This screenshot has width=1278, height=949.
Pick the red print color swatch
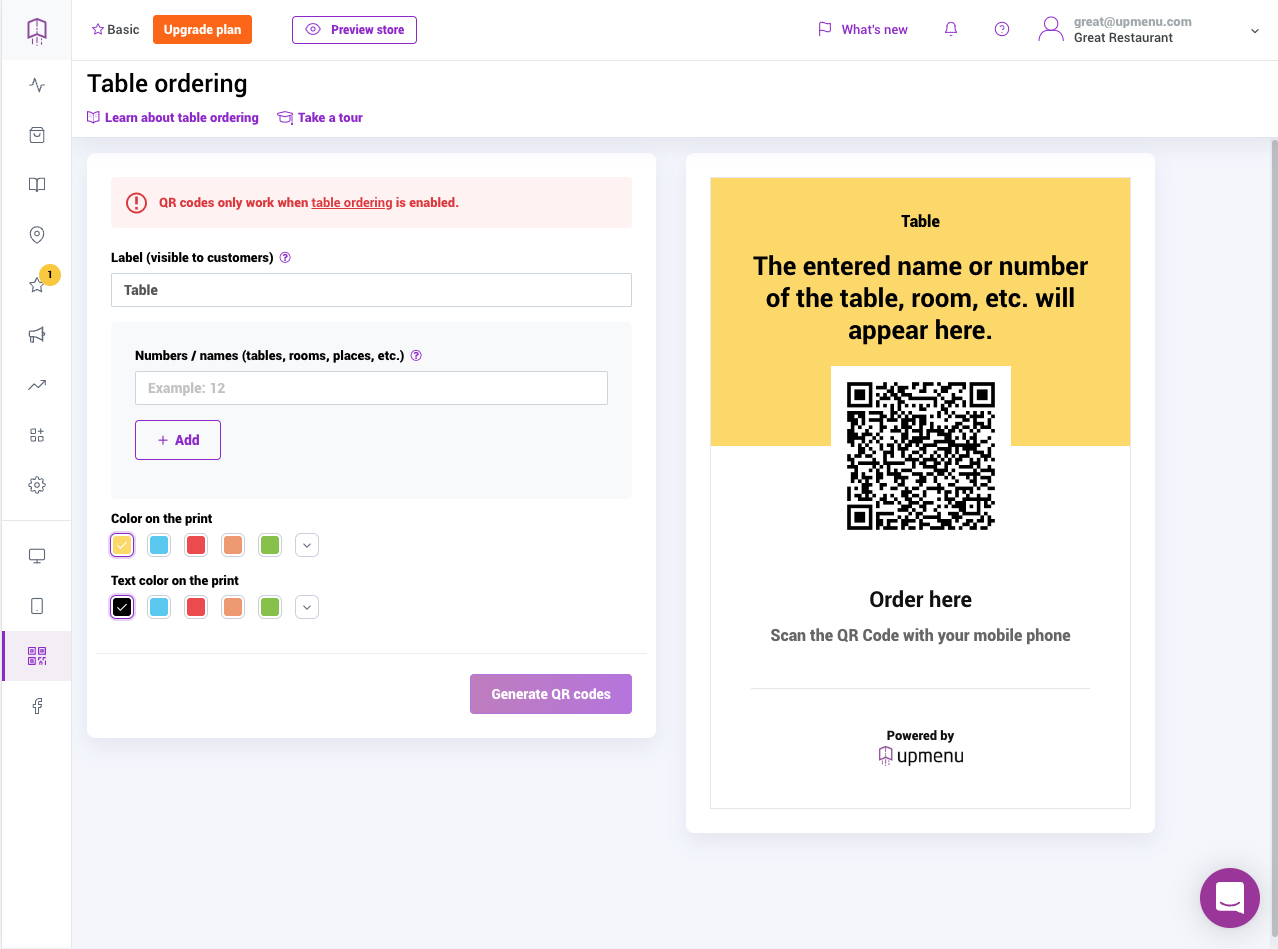click(196, 545)
